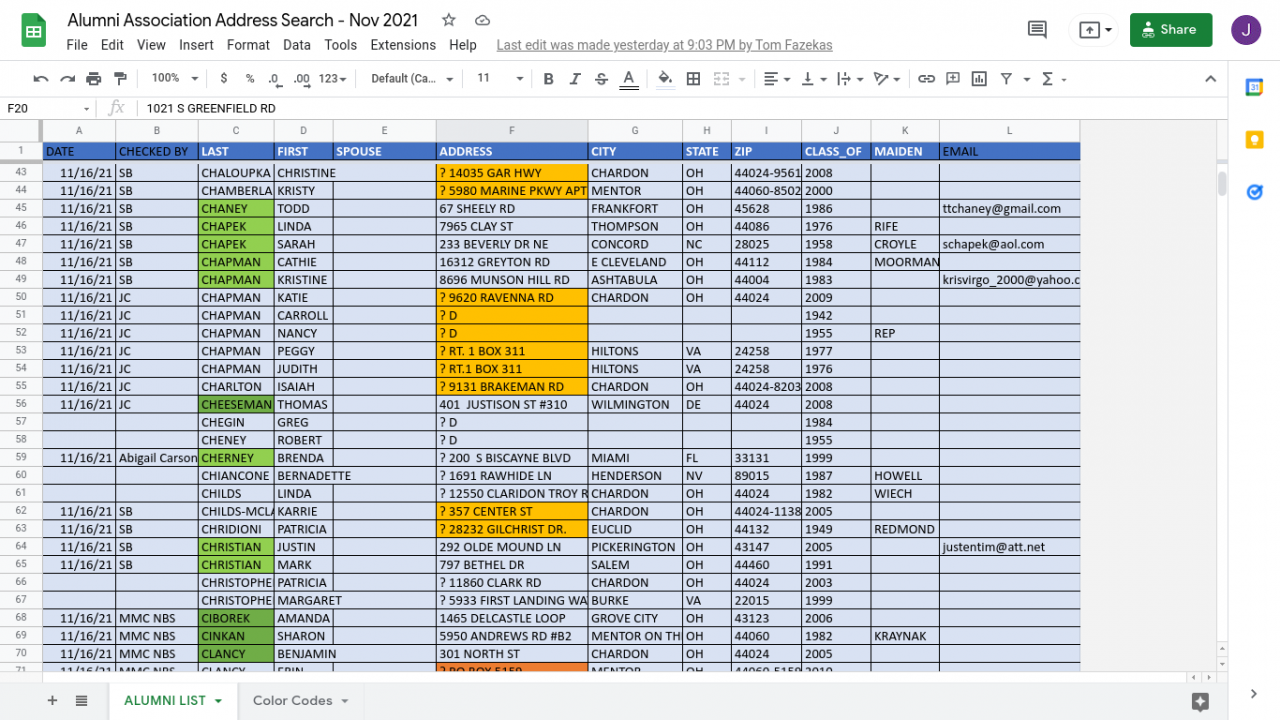
Task: Hide the menus with the collapse chevron
Action: [x=1210, y=79]
